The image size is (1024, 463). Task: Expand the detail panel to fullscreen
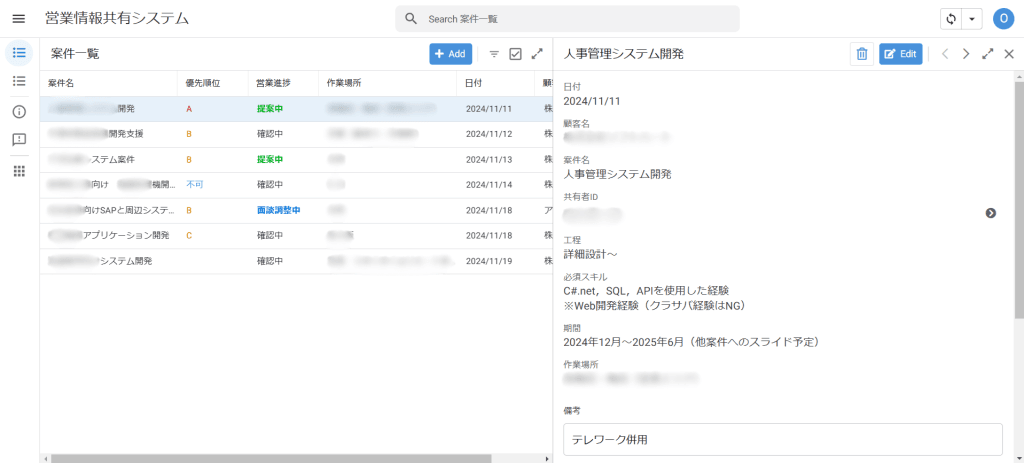[x=987, y=54]
